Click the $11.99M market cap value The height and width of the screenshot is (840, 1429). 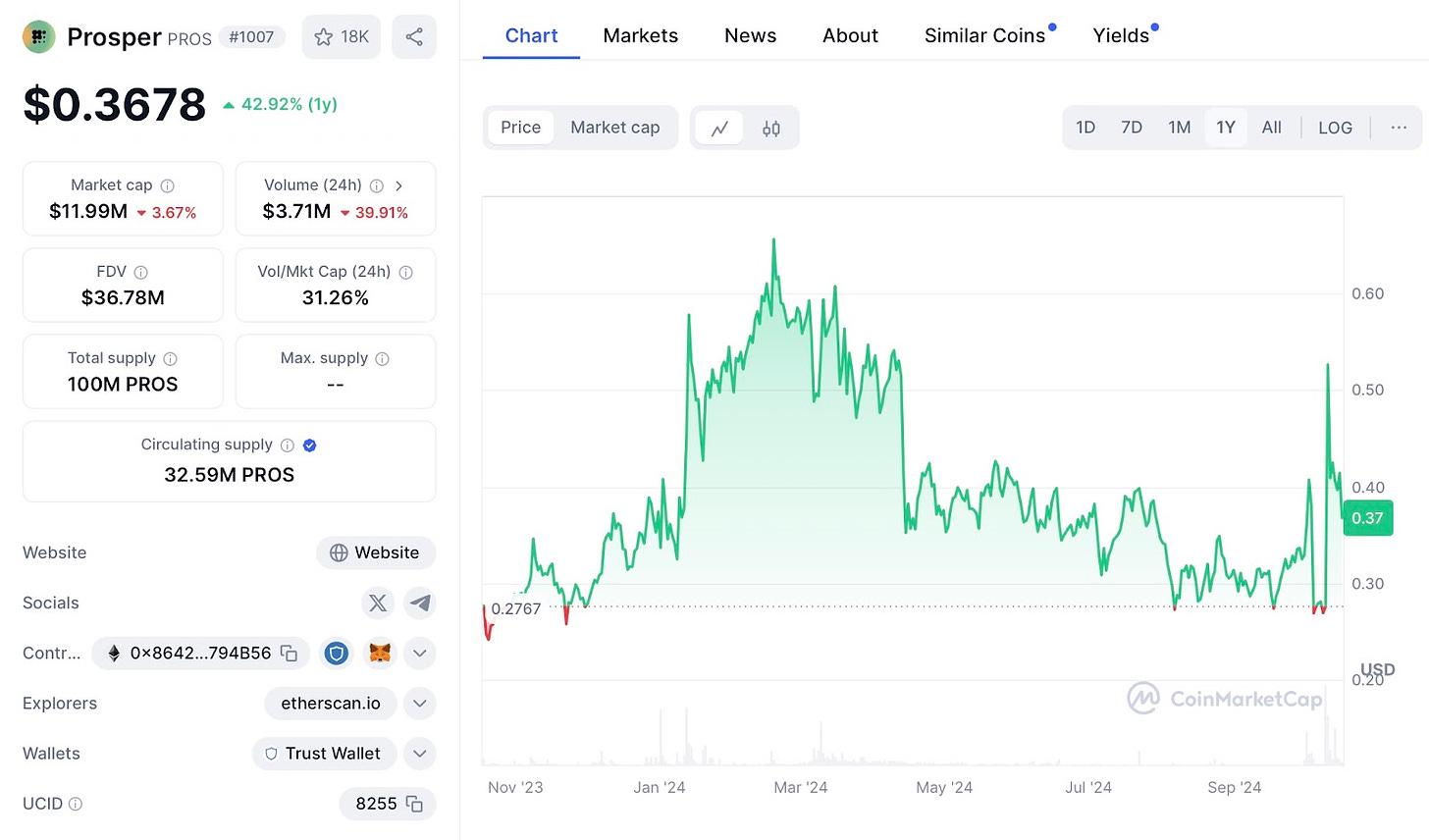pyautogui.click(x=88, y=211)
